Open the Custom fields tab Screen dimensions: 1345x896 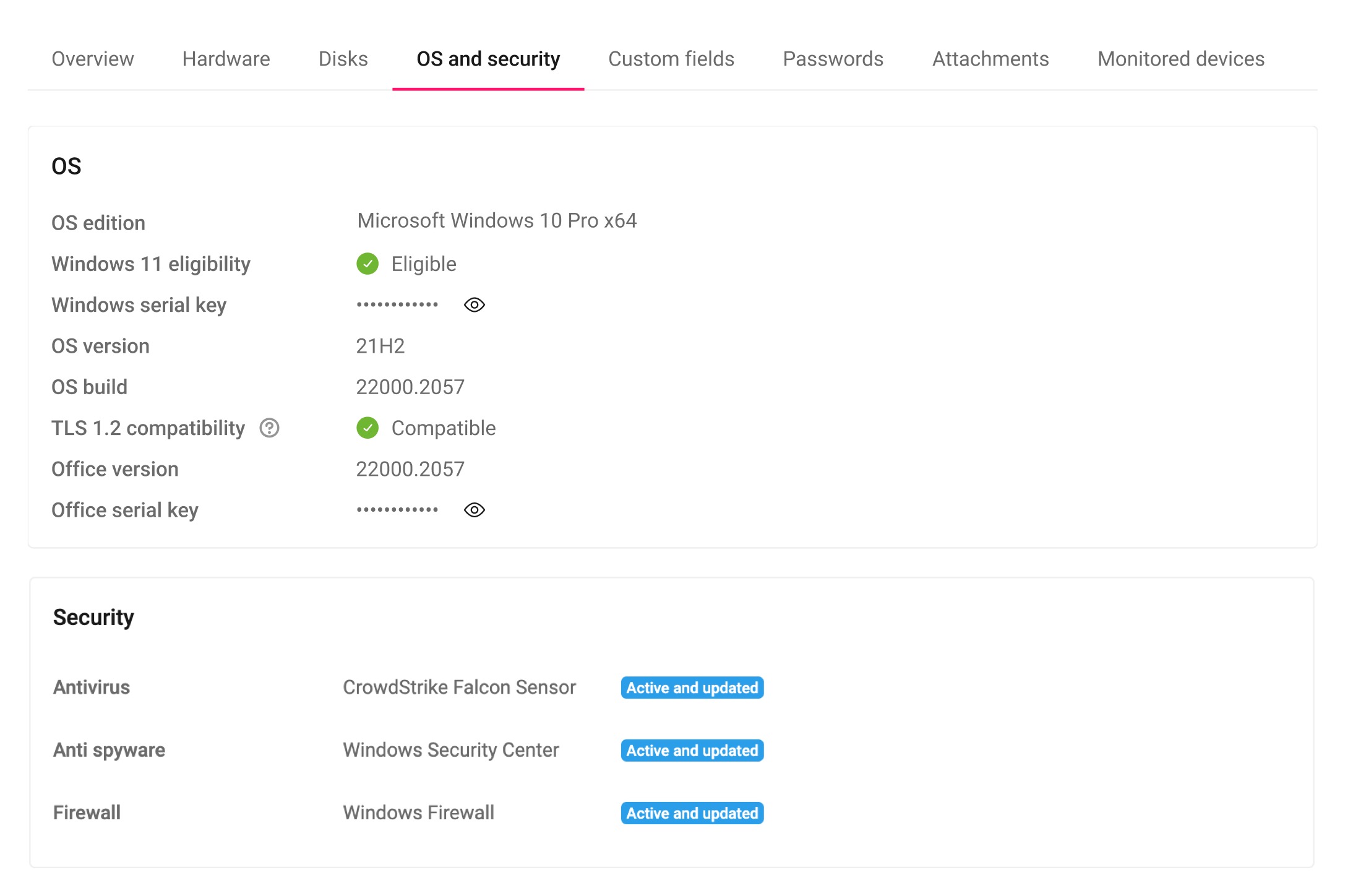[671, 59]
